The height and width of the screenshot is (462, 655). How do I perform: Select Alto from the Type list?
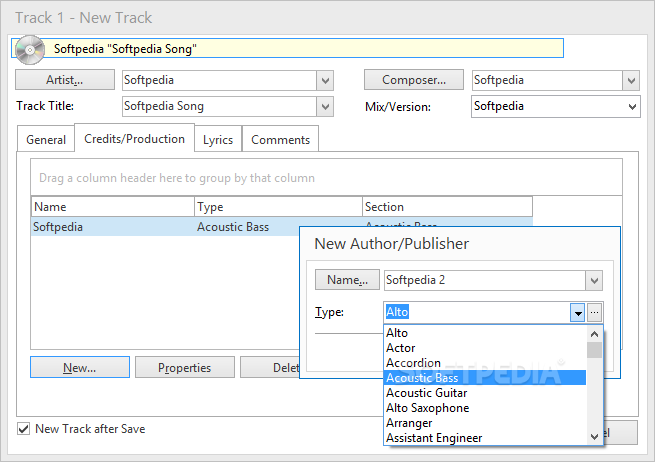click(x=485, y=333)
